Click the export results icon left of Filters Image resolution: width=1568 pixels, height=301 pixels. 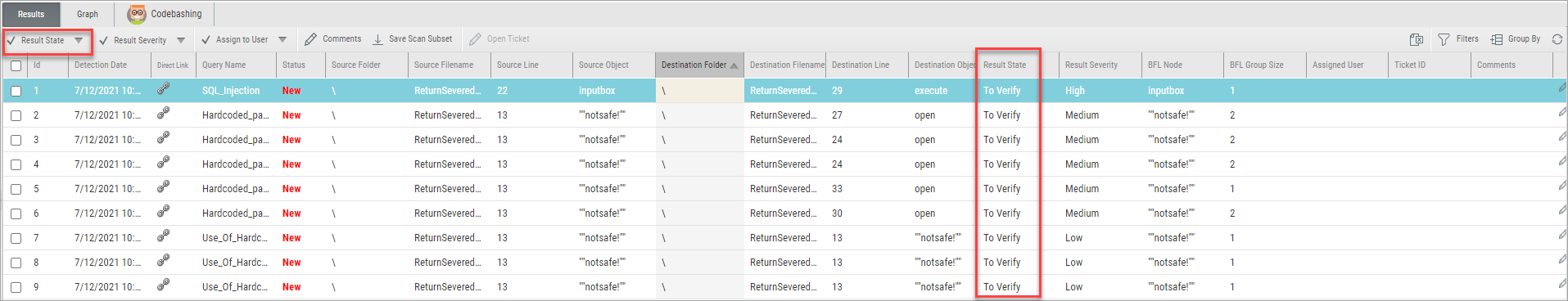(x=1417, y=39)
